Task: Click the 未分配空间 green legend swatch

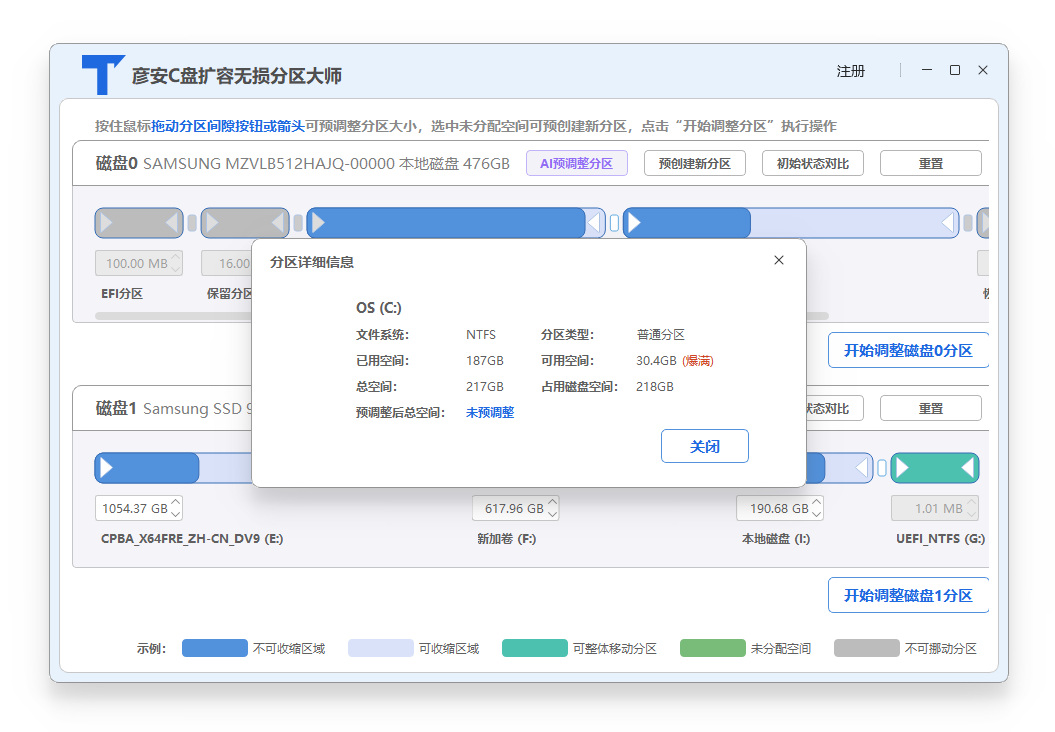Action: [713, 648]
